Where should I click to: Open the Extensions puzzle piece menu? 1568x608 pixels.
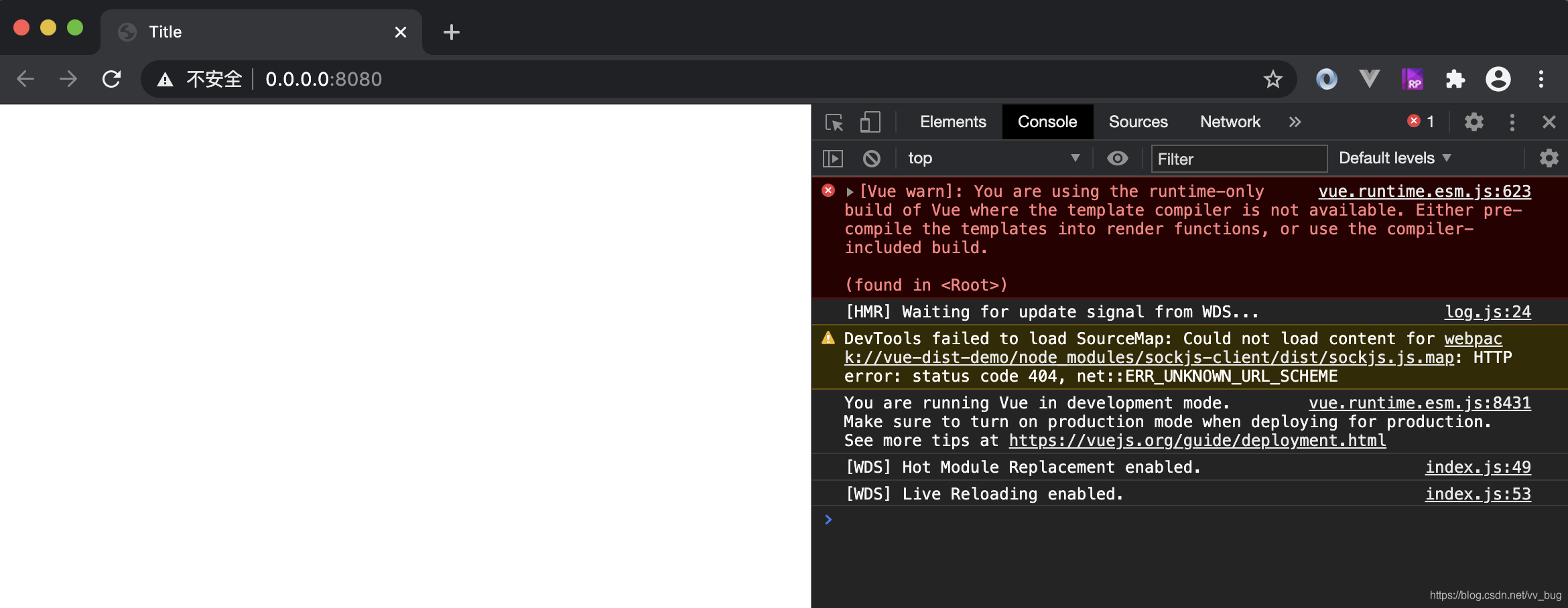(x=1455, y=79)
